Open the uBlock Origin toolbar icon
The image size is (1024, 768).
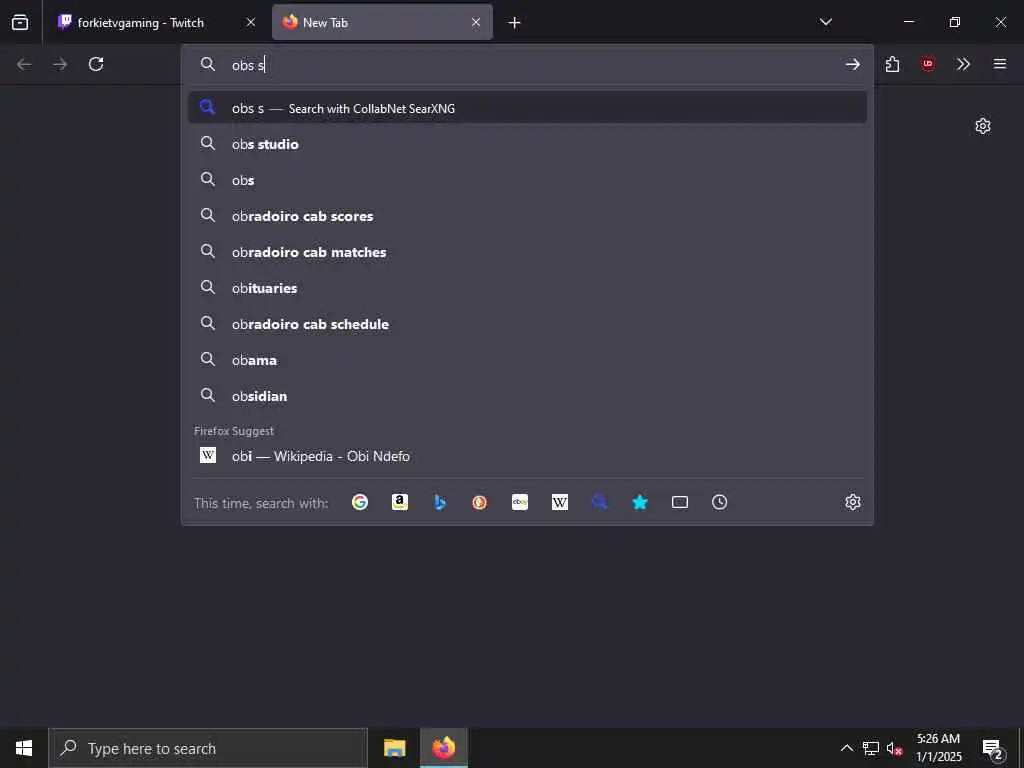(928, 64)
